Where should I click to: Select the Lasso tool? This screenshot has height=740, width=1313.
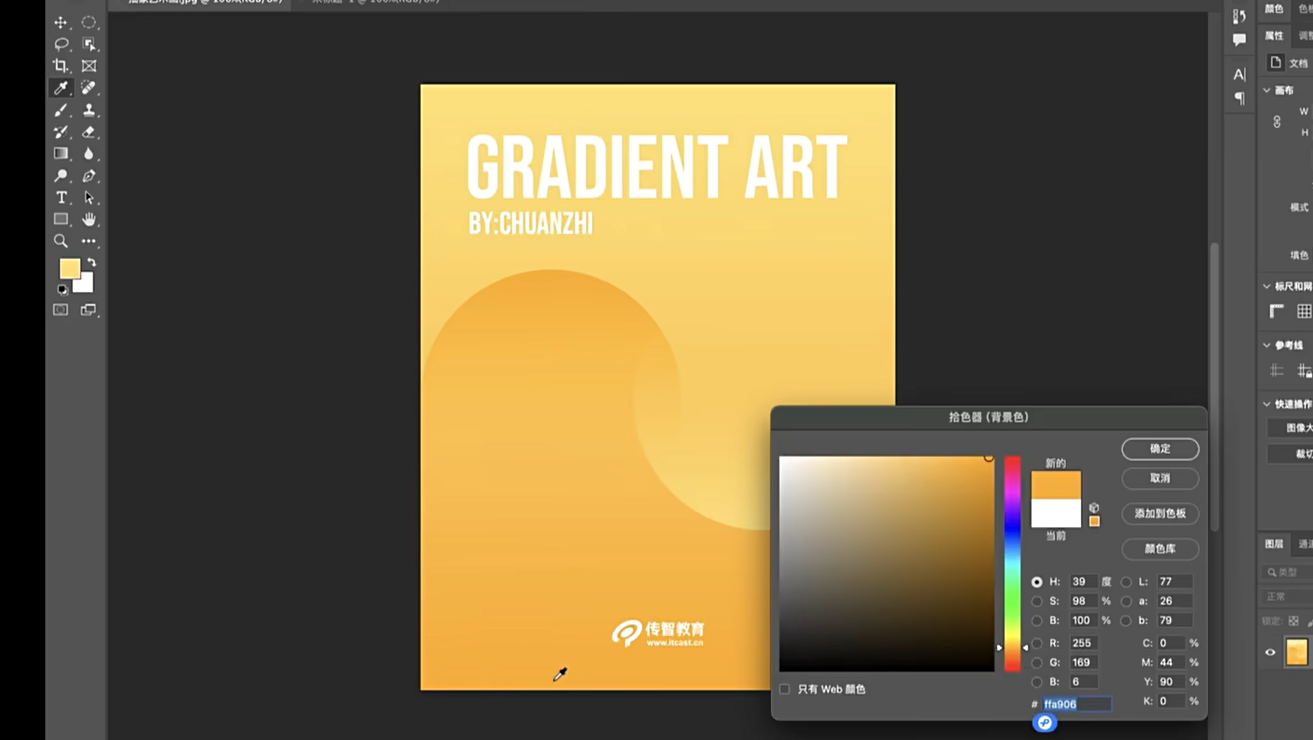(x=61, y=44)
